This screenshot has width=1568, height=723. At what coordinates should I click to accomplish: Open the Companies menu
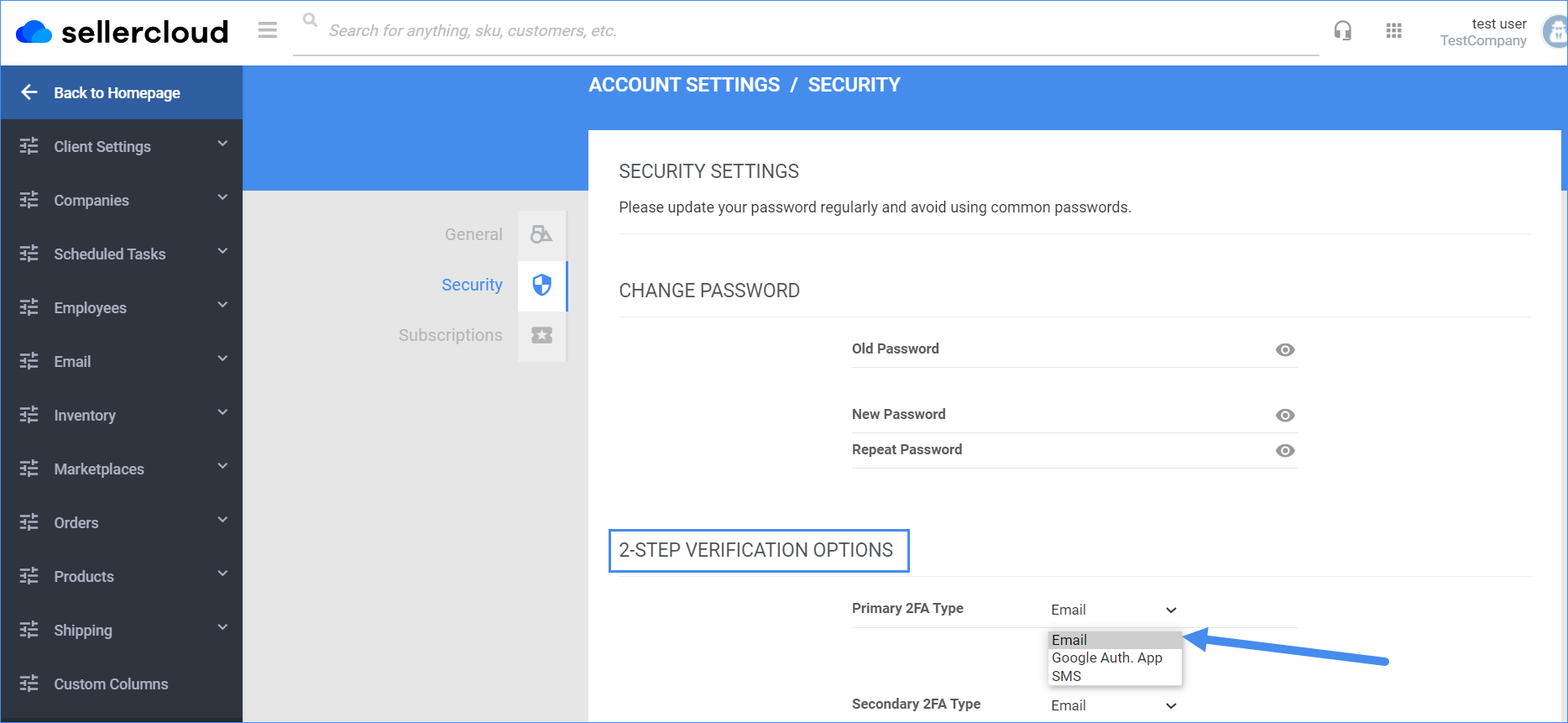pos(122,200)
